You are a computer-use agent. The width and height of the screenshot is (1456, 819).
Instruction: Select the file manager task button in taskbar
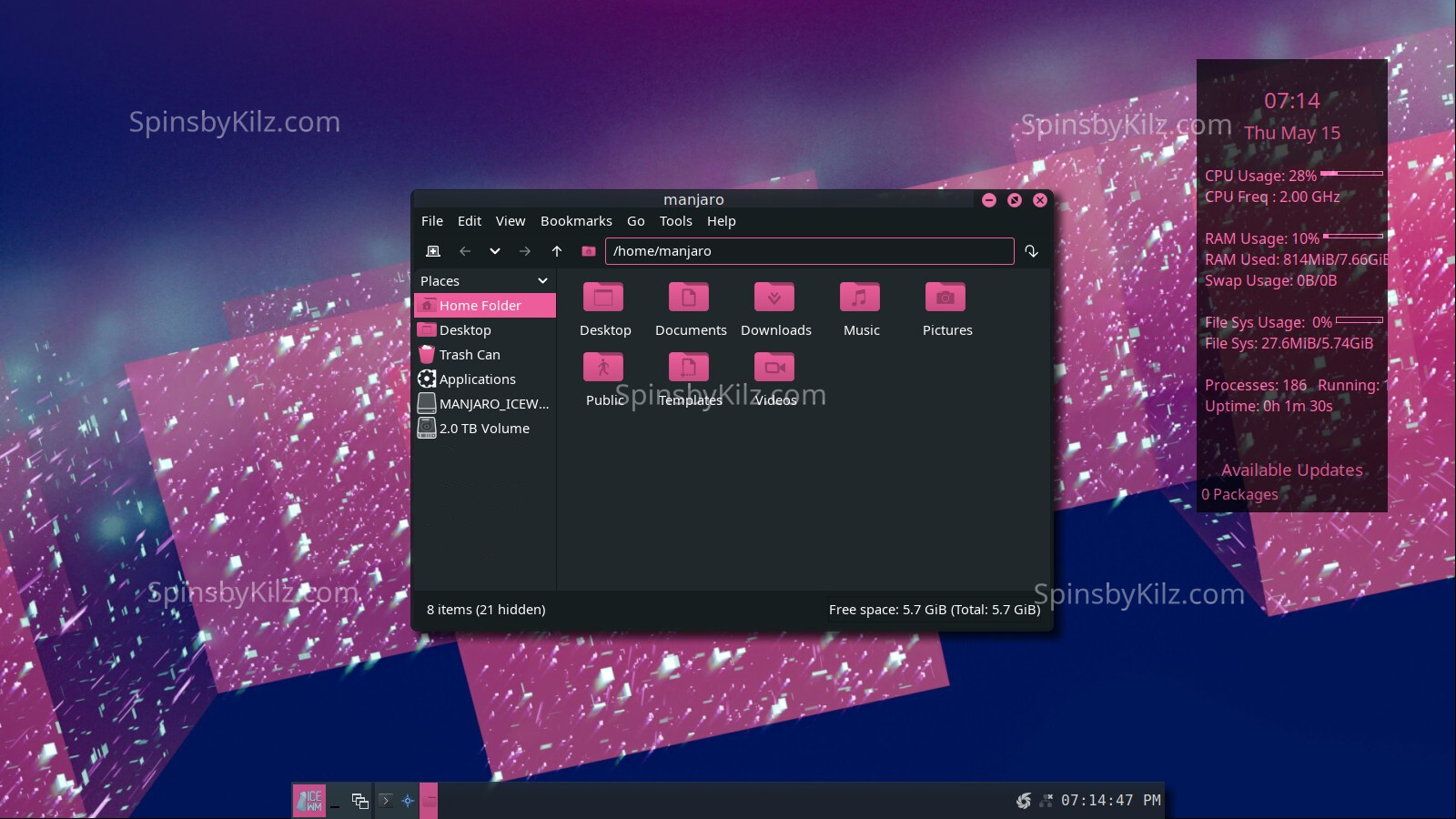point(429,801)
